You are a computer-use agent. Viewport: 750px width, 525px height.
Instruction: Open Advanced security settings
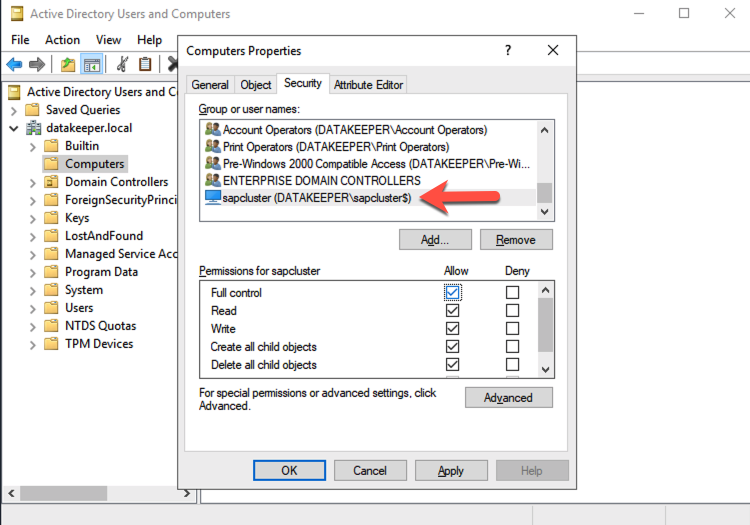[x=508, y=397]
